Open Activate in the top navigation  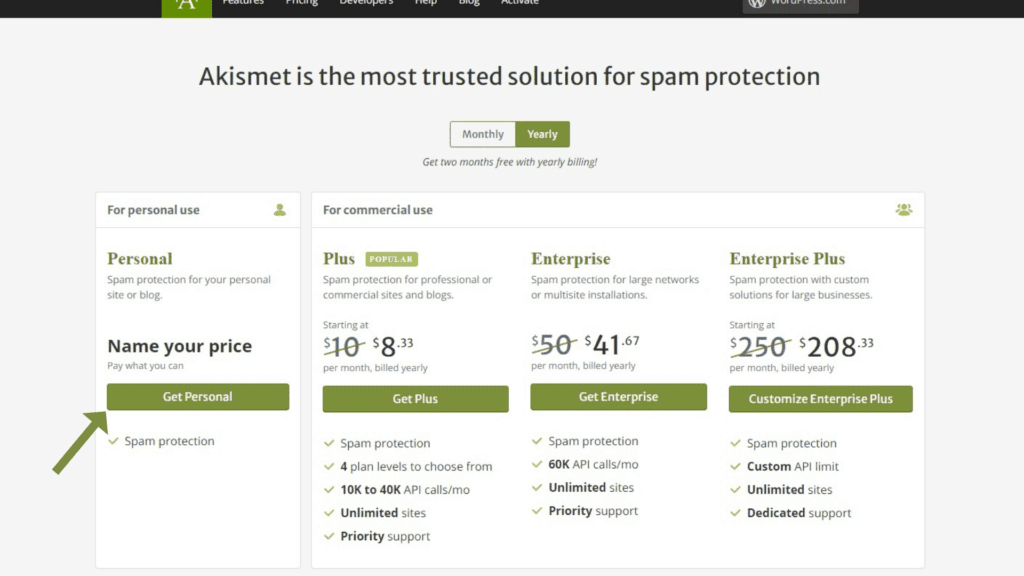coord(520,3)
